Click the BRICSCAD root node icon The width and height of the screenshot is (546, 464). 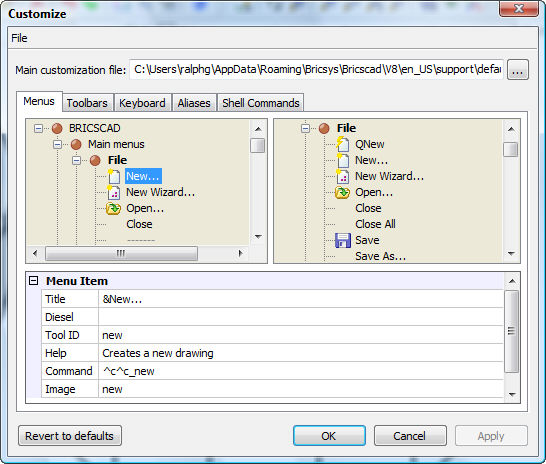(57, 128)
